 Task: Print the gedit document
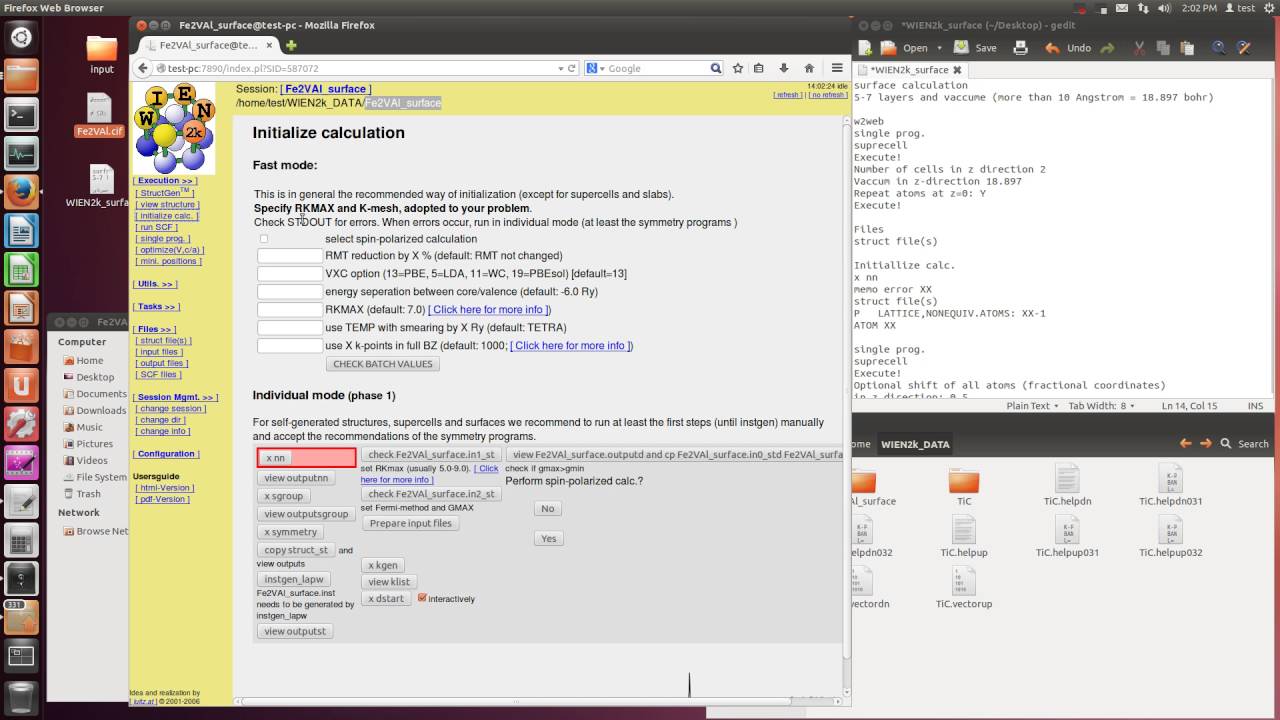1020,47
